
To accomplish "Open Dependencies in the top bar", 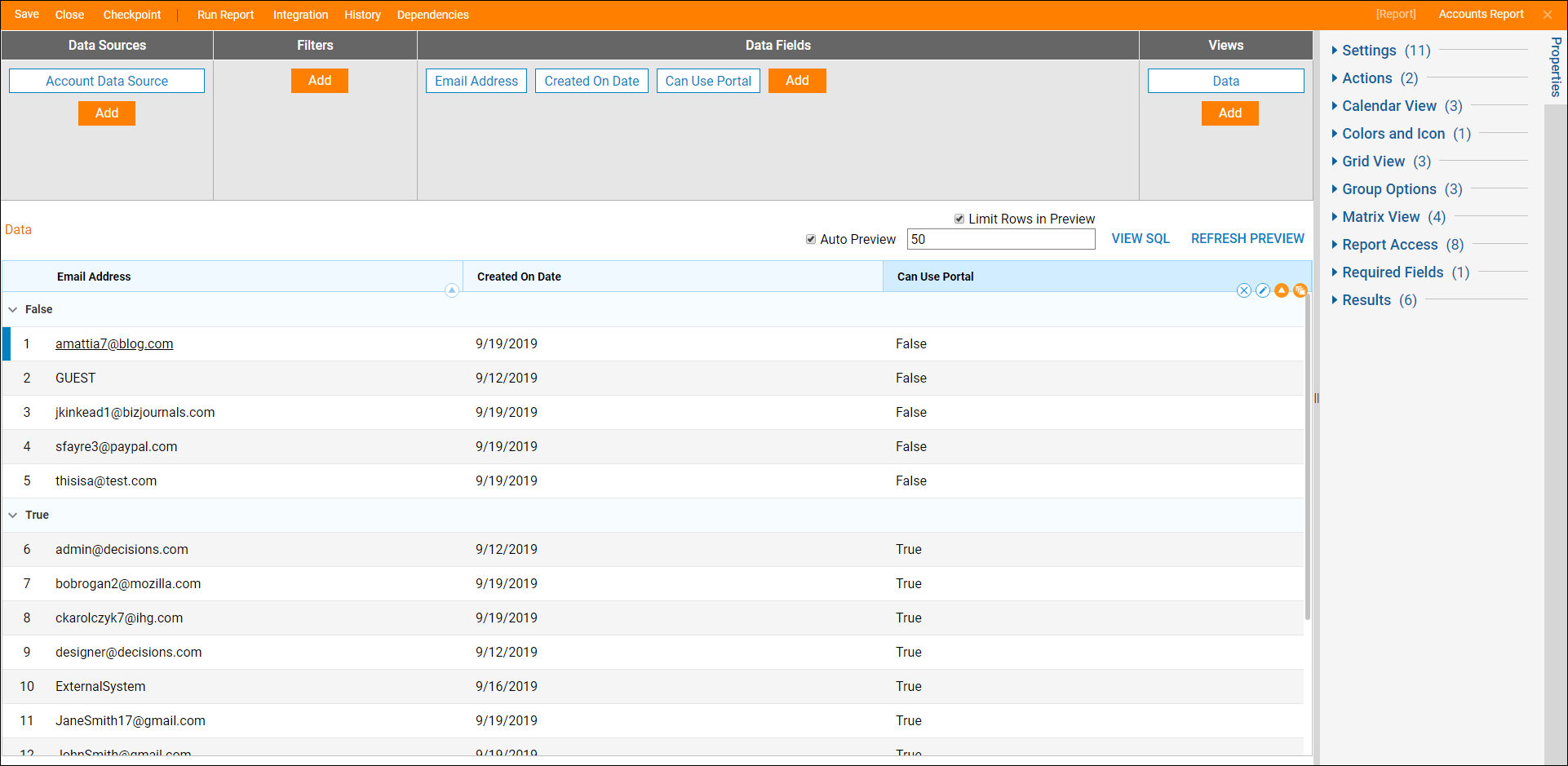I will coord(433,15).
